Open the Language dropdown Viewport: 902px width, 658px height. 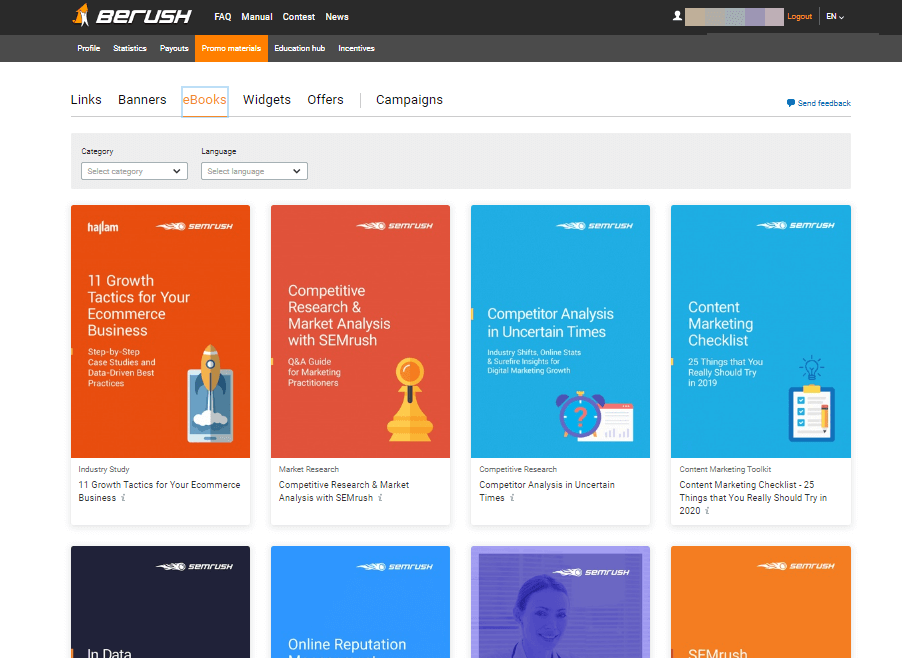point(254,171)
